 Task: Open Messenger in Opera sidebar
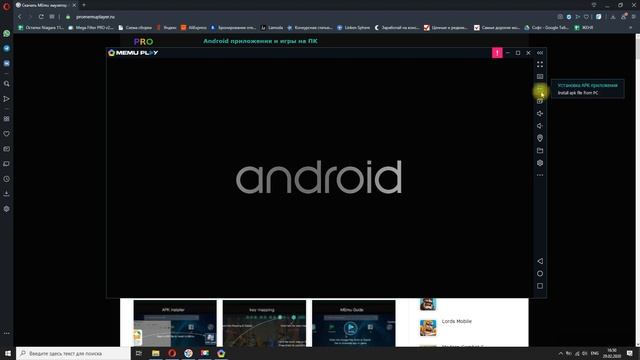click(x=7, y=48)
